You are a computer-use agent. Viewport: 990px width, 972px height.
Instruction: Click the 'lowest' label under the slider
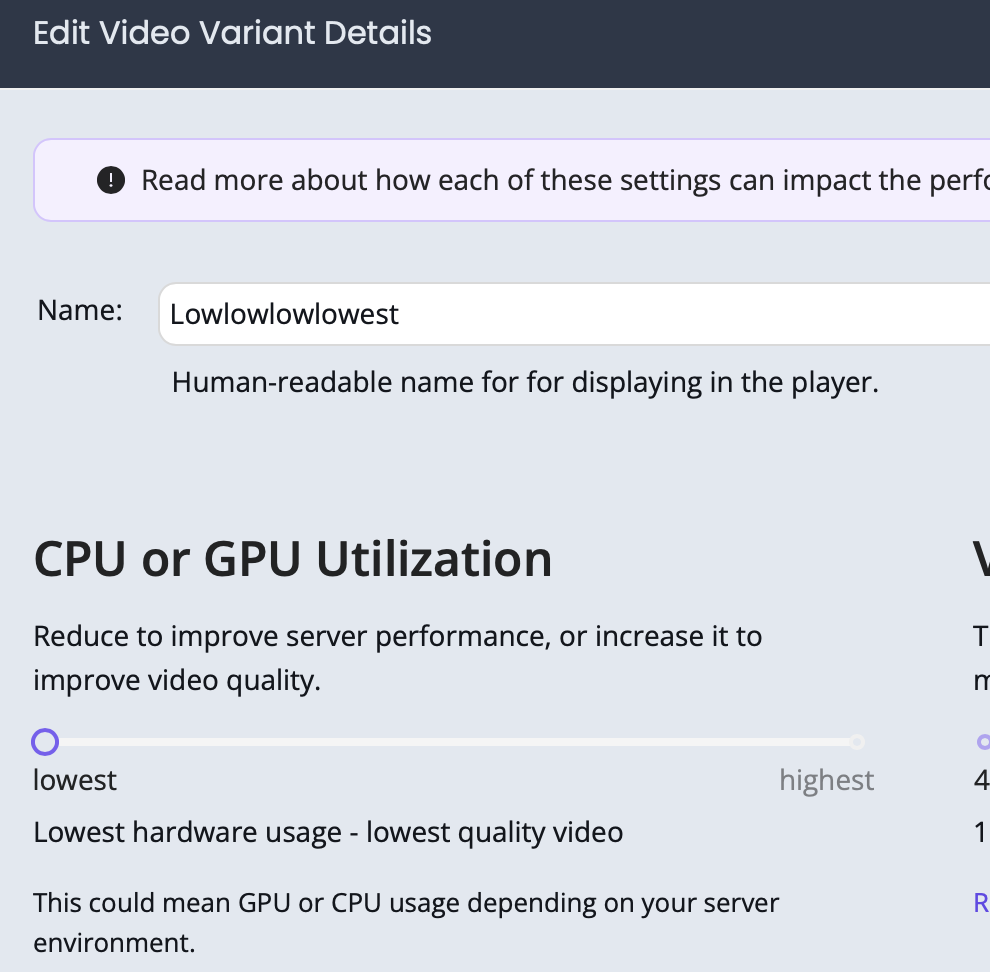(74, 780)
